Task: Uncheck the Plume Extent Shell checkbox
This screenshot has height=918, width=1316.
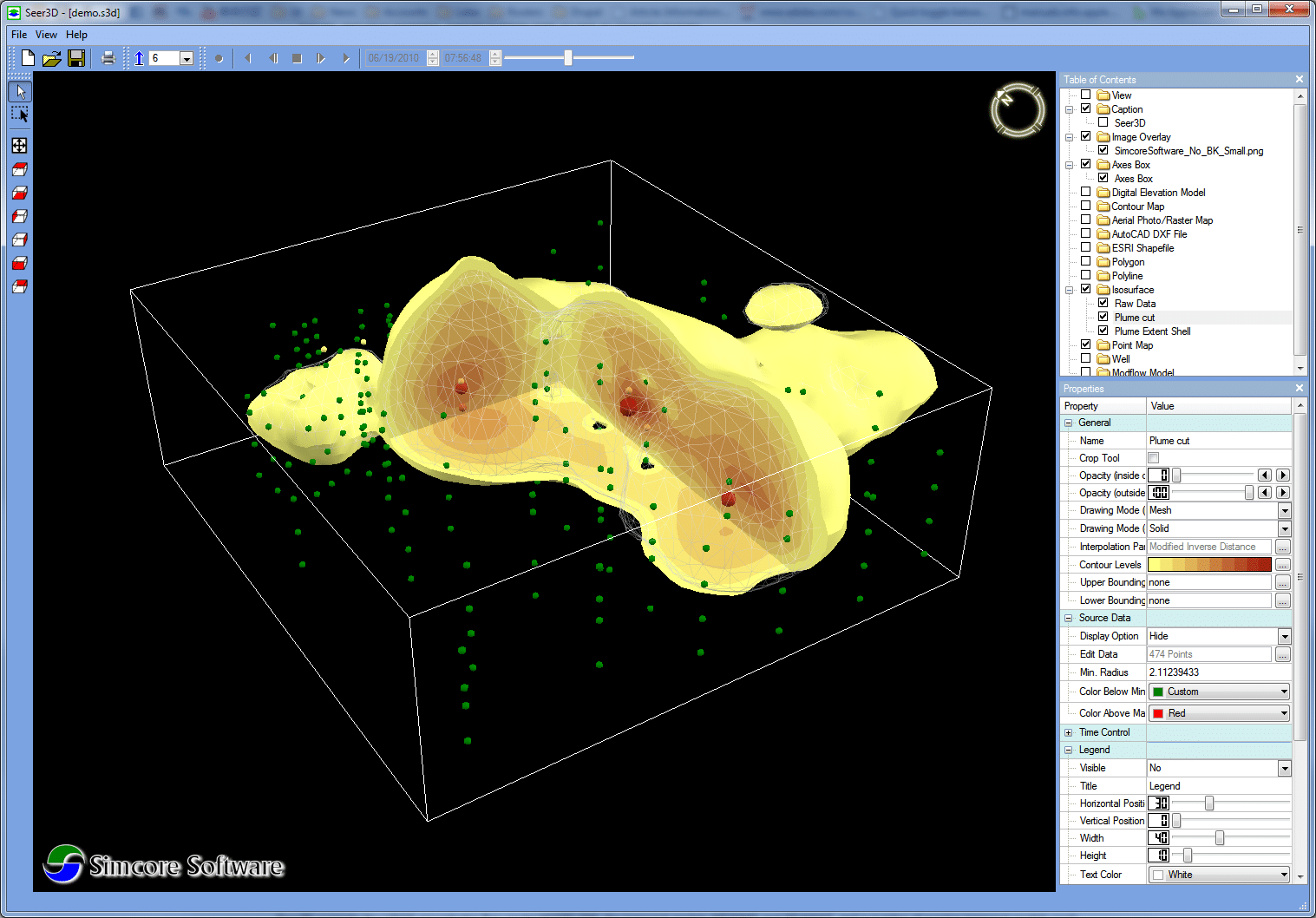Action: [x=1103, y=331]
